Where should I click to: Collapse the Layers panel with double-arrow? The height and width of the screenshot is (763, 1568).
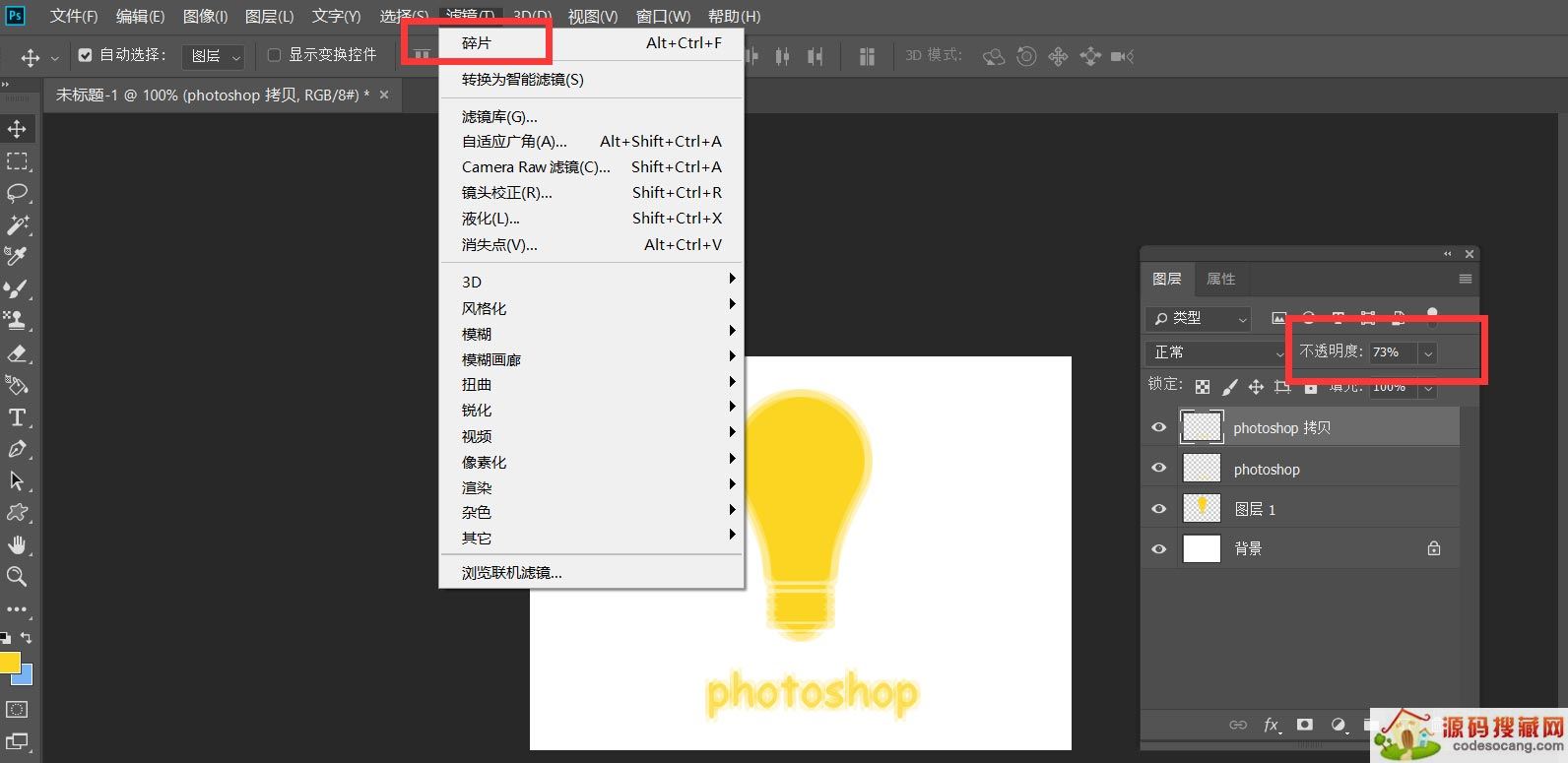point(1448,254)
